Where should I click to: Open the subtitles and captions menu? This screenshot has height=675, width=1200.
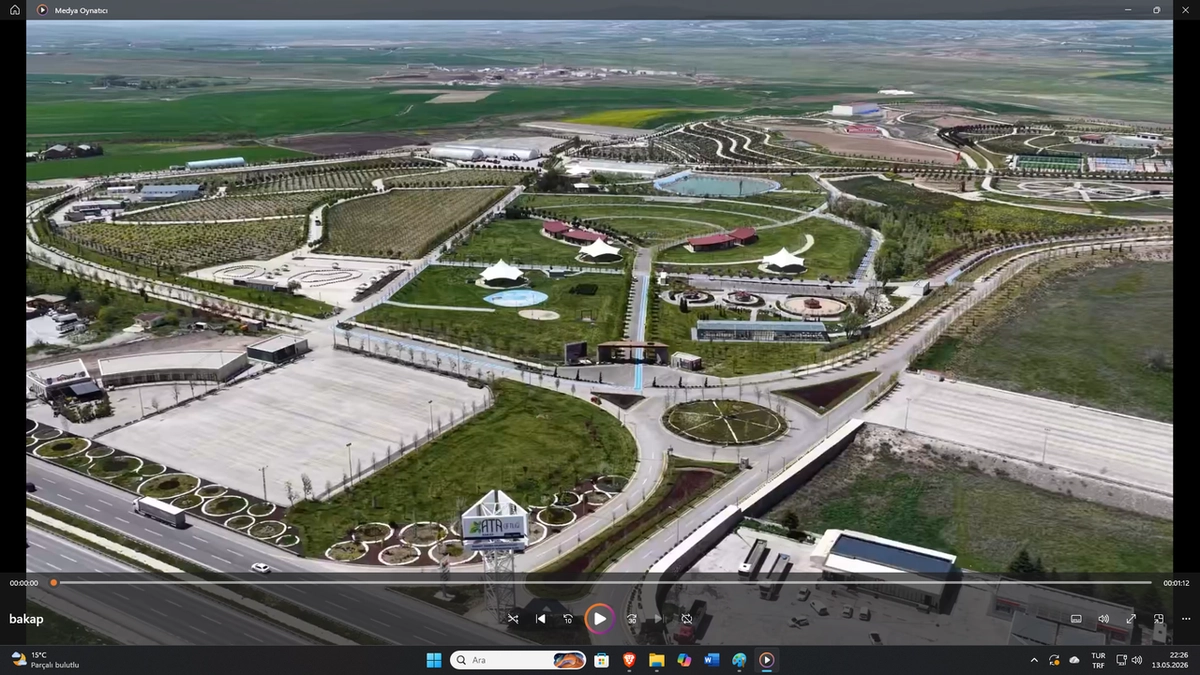point(1076,619)
